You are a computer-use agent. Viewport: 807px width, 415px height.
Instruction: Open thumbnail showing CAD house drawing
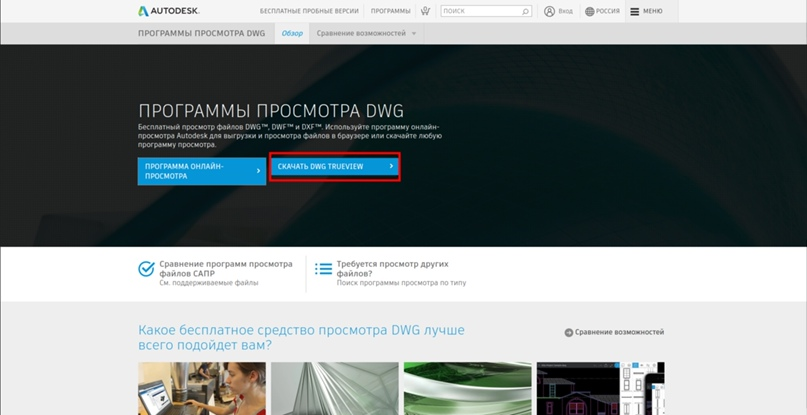coord(601,388)
